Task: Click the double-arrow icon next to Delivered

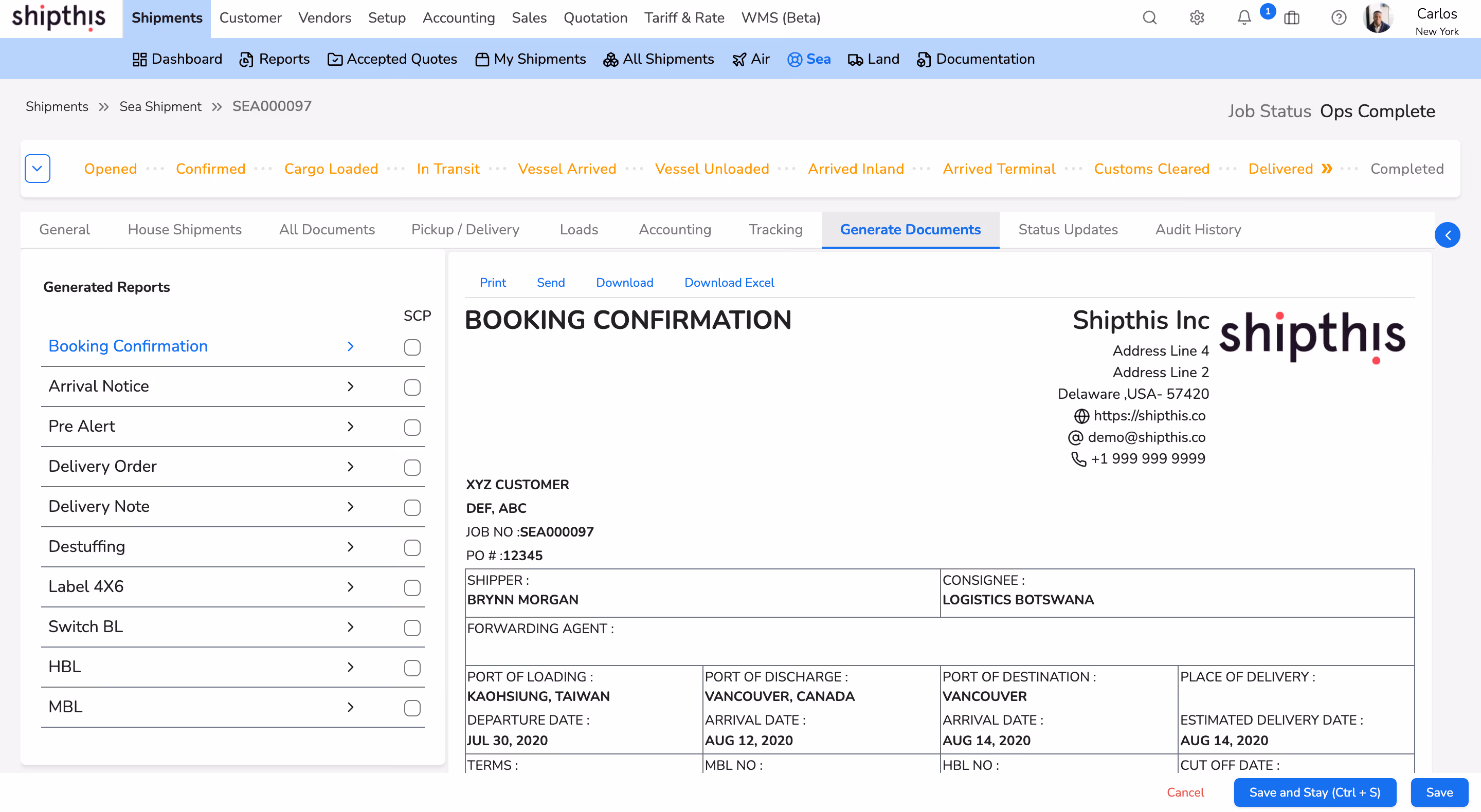Action: [1327, 169]
